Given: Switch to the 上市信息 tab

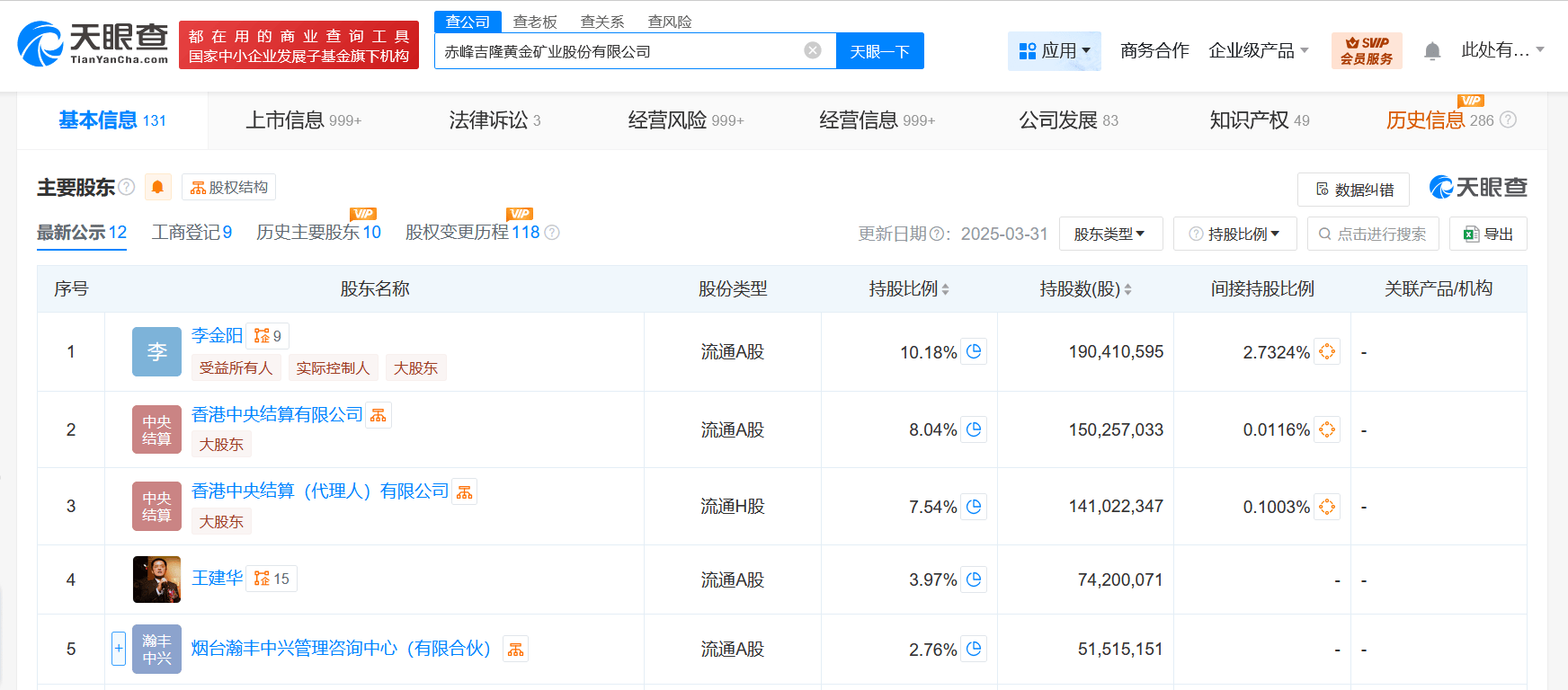Looking at the screenshot, I should click(x=304, y=120).
